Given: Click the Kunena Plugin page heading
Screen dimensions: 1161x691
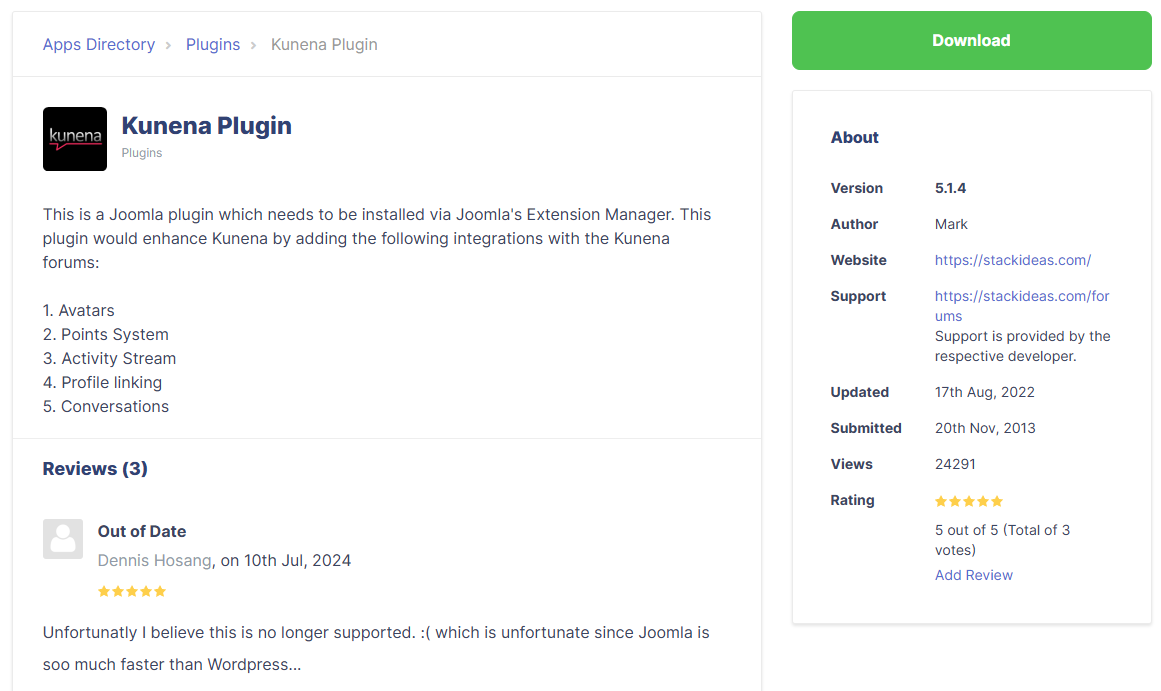Looking at the screenshot, I should pyautogui.click(x=206, y=126).
